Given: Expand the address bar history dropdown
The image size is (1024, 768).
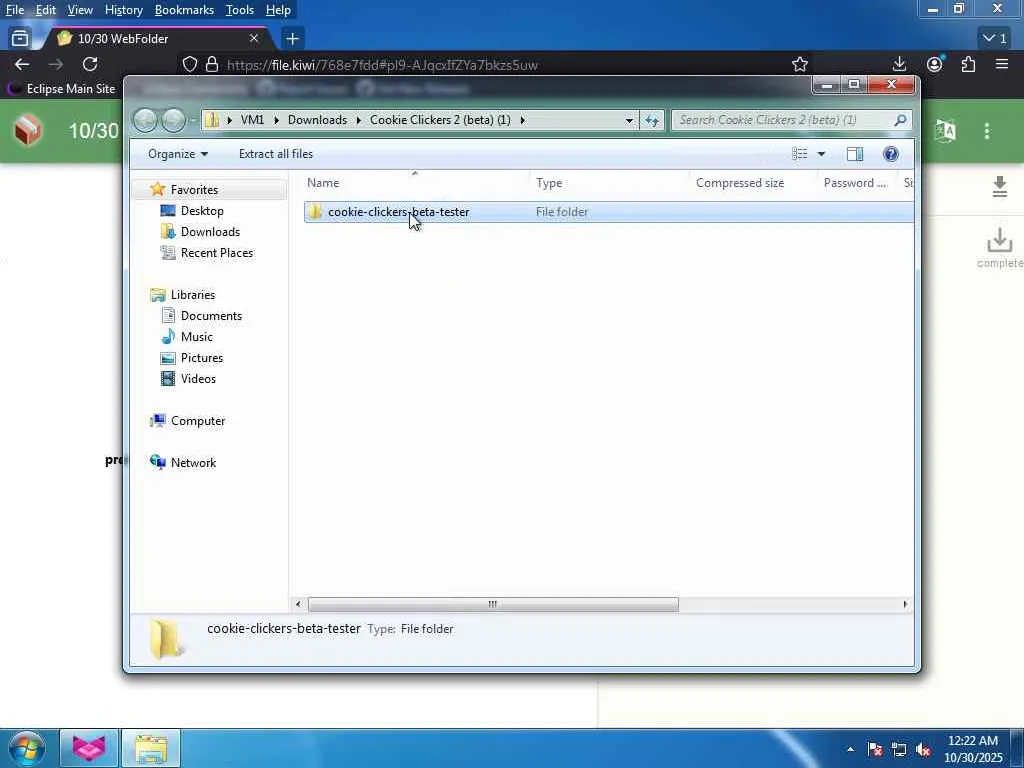Looking at the screenshot, I should click(x=629, y=120).
